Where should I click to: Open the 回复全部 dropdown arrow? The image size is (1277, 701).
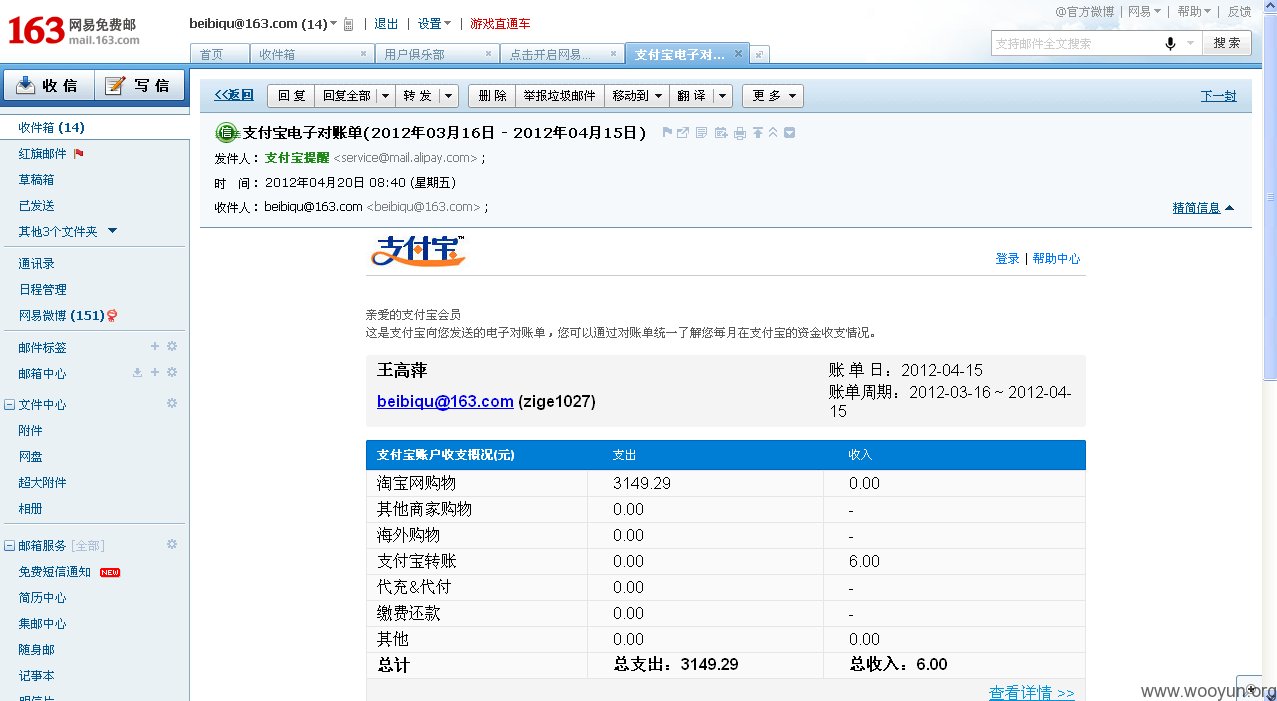point(386,96)
